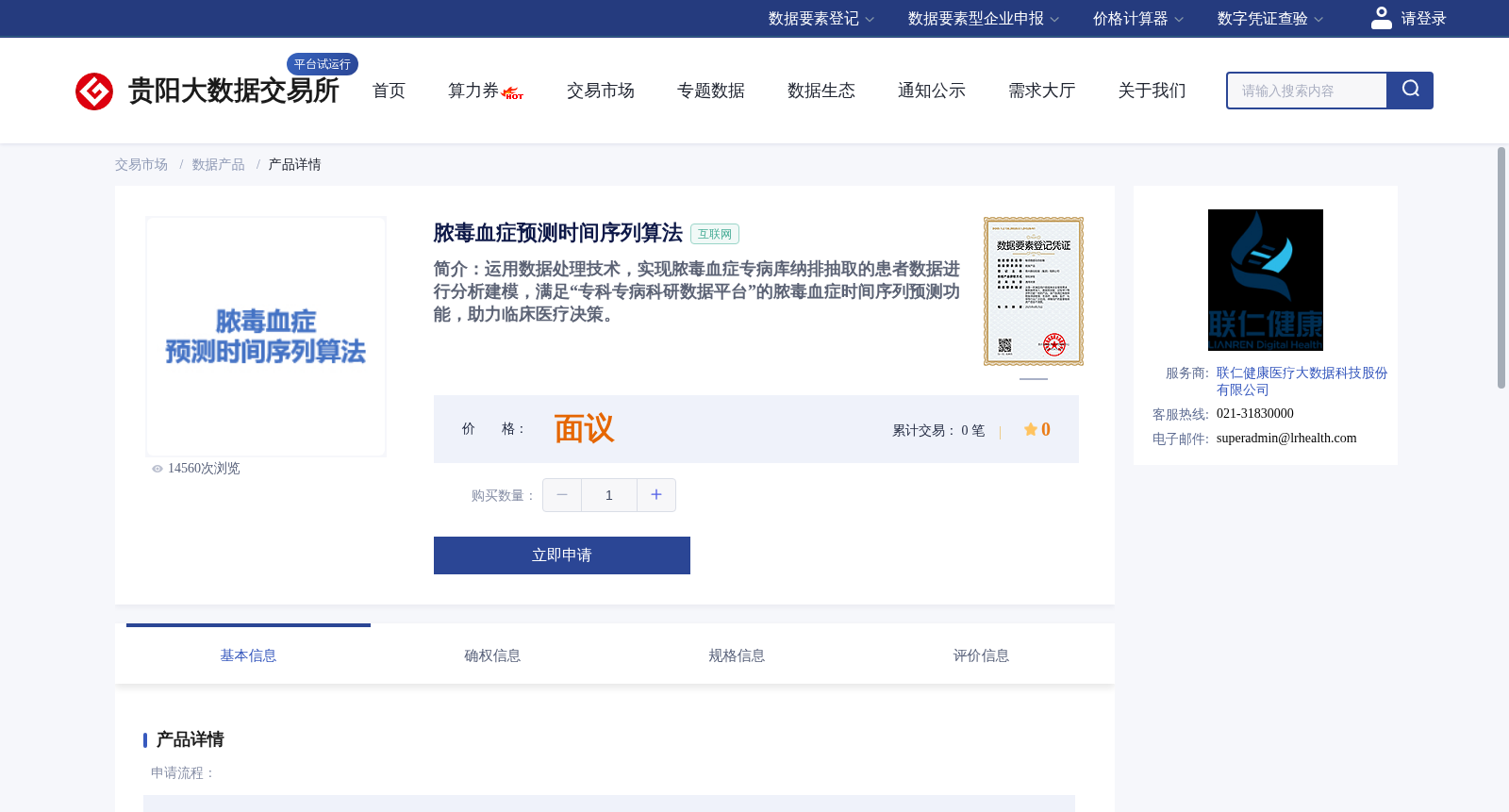Click the 产品详情 section heading

coord(190,739)
